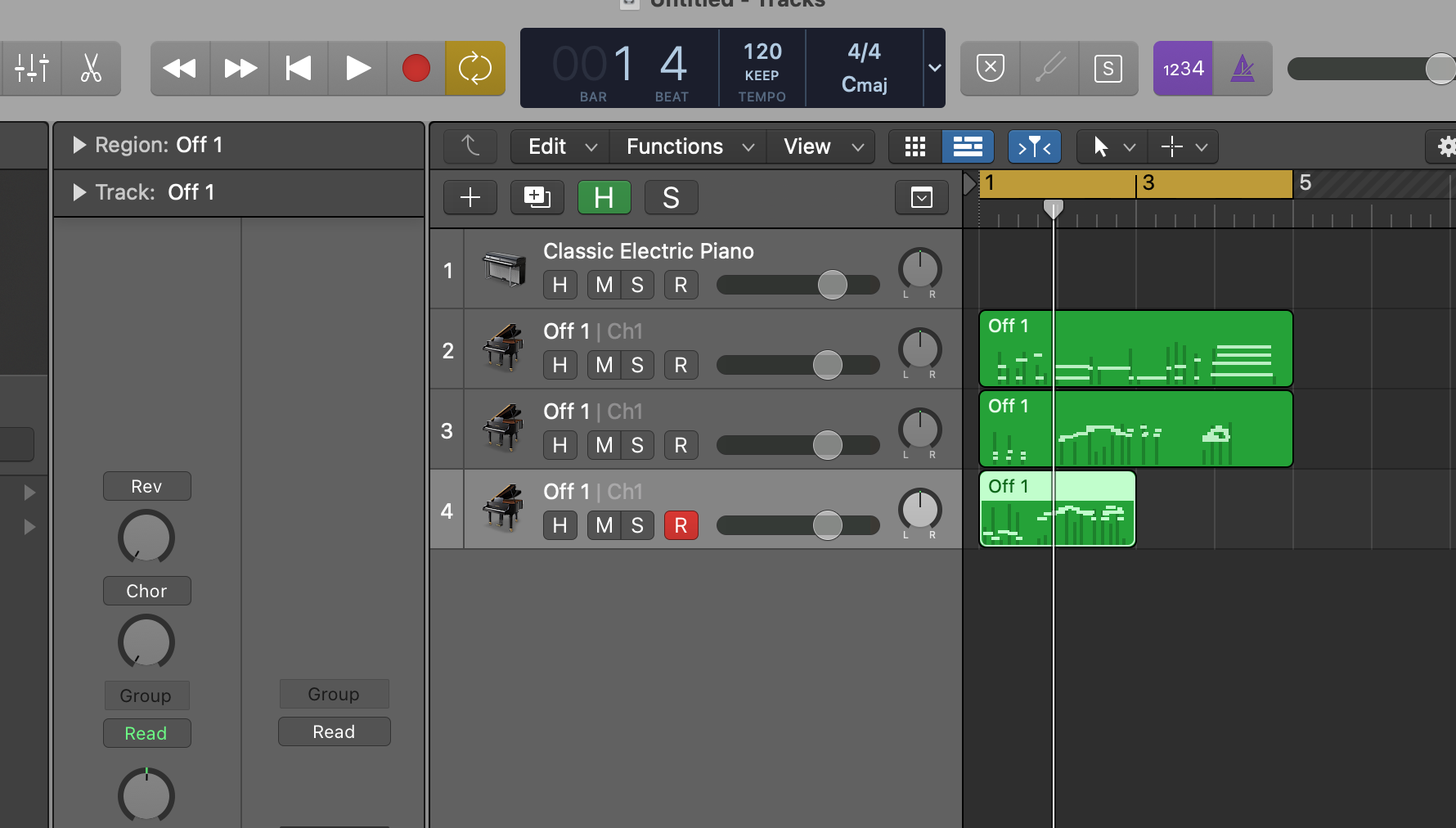Disable record on track 4
Image resolution: width=1456 pixels, height=828 pixels.
681,525
